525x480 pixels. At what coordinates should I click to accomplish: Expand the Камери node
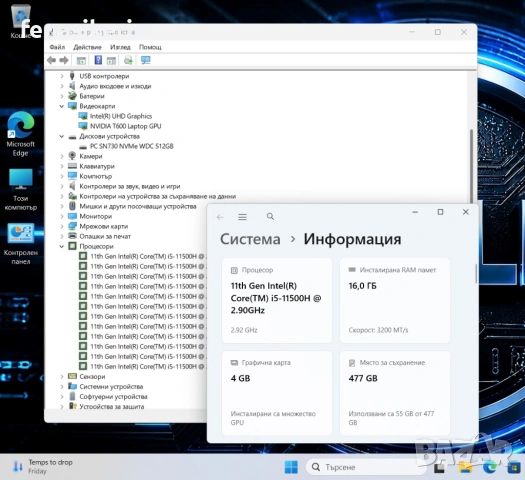[x=62, y=156]
